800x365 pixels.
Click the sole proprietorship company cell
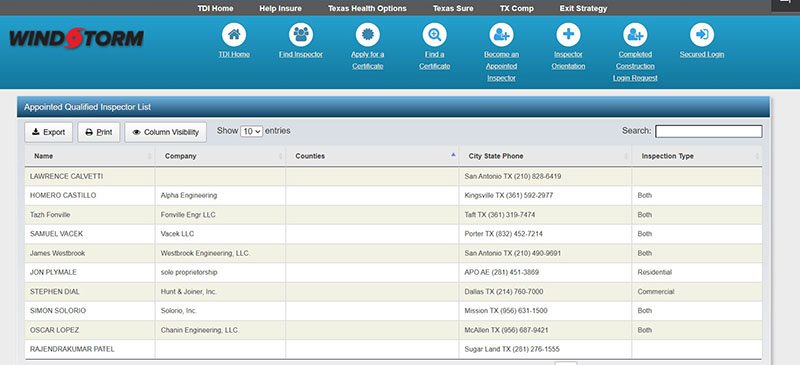tap(220, 273)
